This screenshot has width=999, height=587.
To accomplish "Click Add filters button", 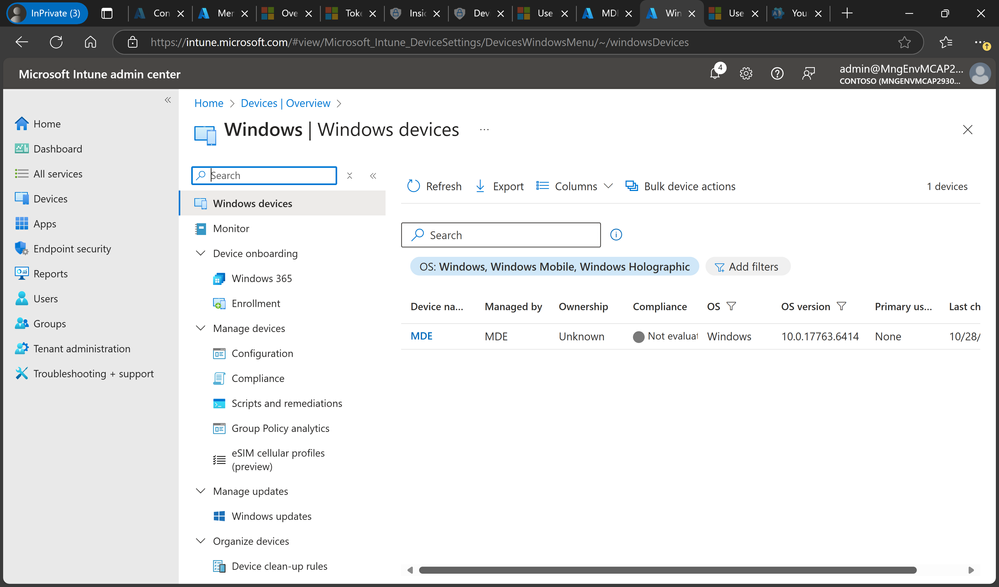I will 747,266.
